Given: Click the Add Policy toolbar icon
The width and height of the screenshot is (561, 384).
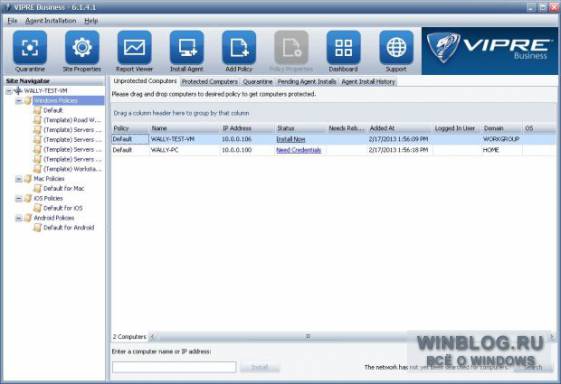Looking at the screenshot, I should coord(239,48).
